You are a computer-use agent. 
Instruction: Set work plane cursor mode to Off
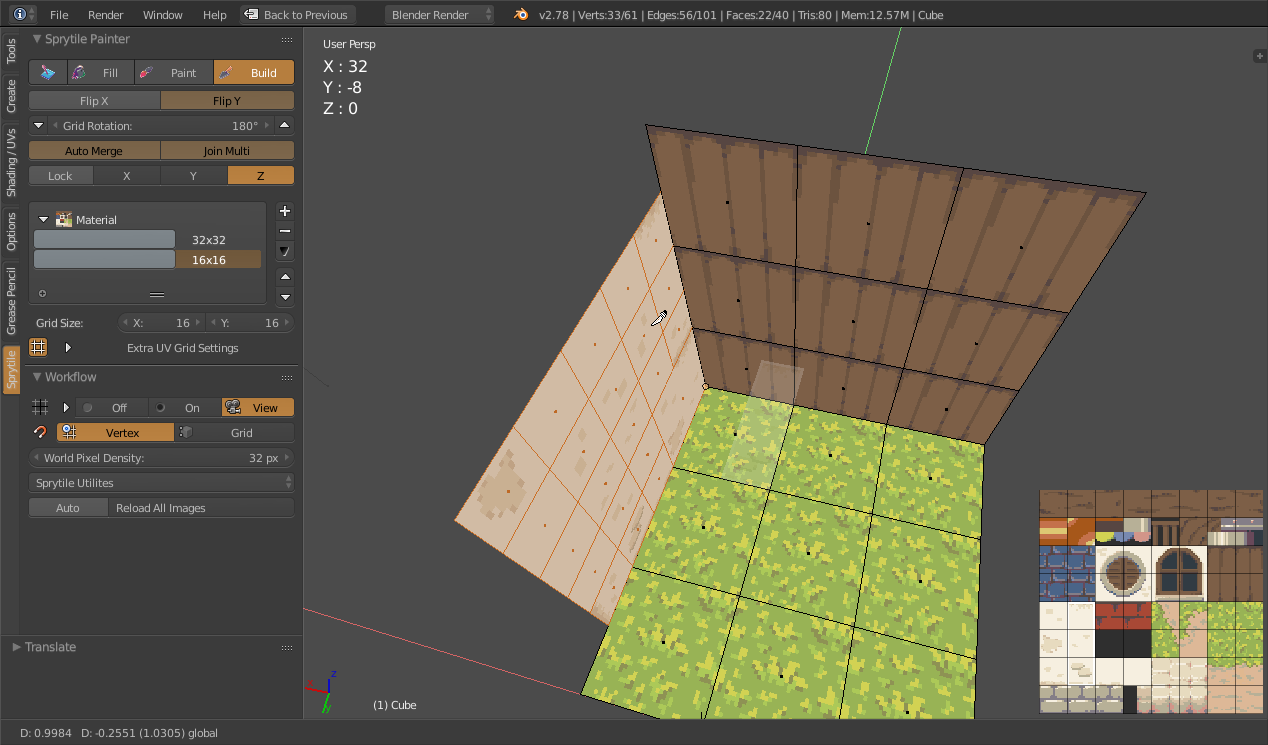click(x=112, y=408)
